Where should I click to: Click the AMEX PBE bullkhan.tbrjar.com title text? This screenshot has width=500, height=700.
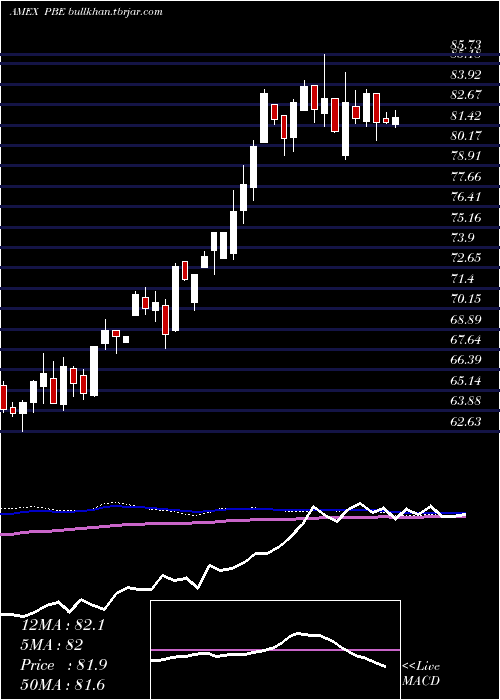click(86, 12)
